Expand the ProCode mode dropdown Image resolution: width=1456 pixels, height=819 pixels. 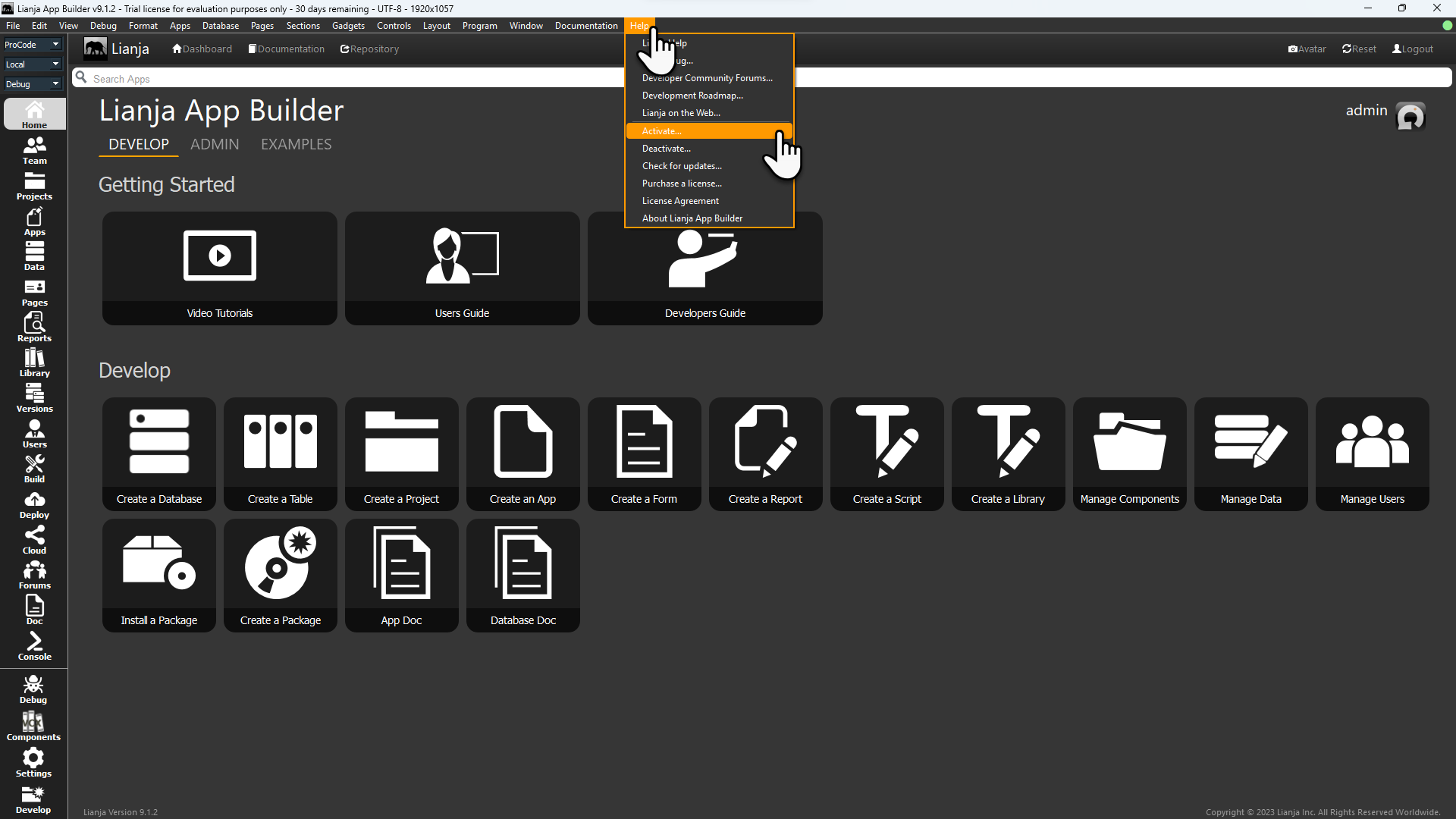[32, 45]
